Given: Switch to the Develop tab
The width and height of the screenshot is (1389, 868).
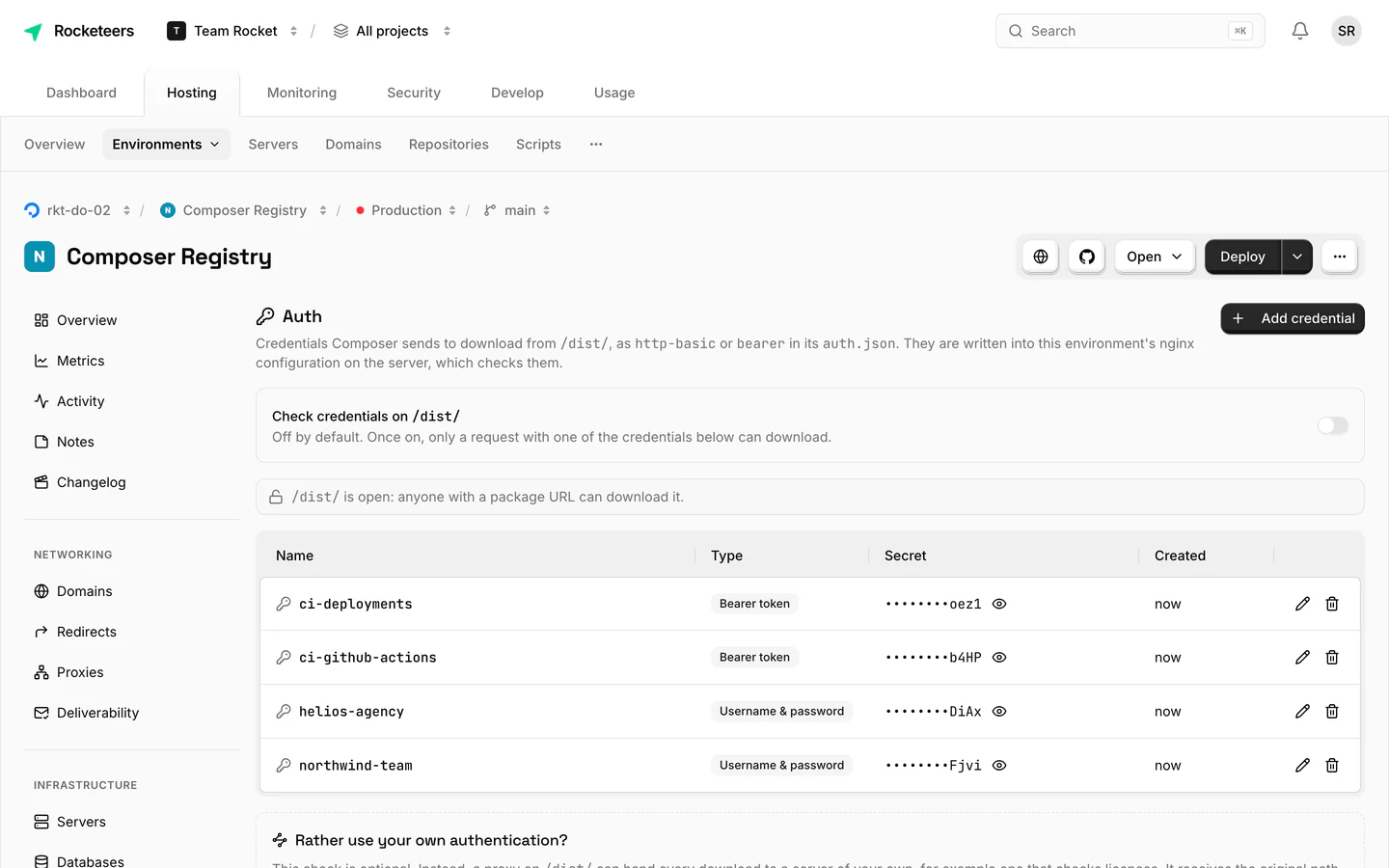Looking at the screenshot, I should (517, 93).
